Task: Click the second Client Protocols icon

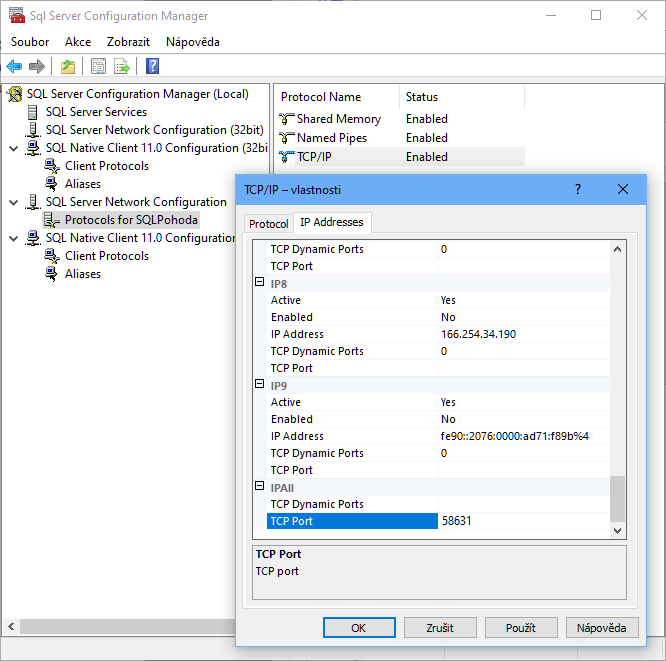Action: [x=52, y=256]
